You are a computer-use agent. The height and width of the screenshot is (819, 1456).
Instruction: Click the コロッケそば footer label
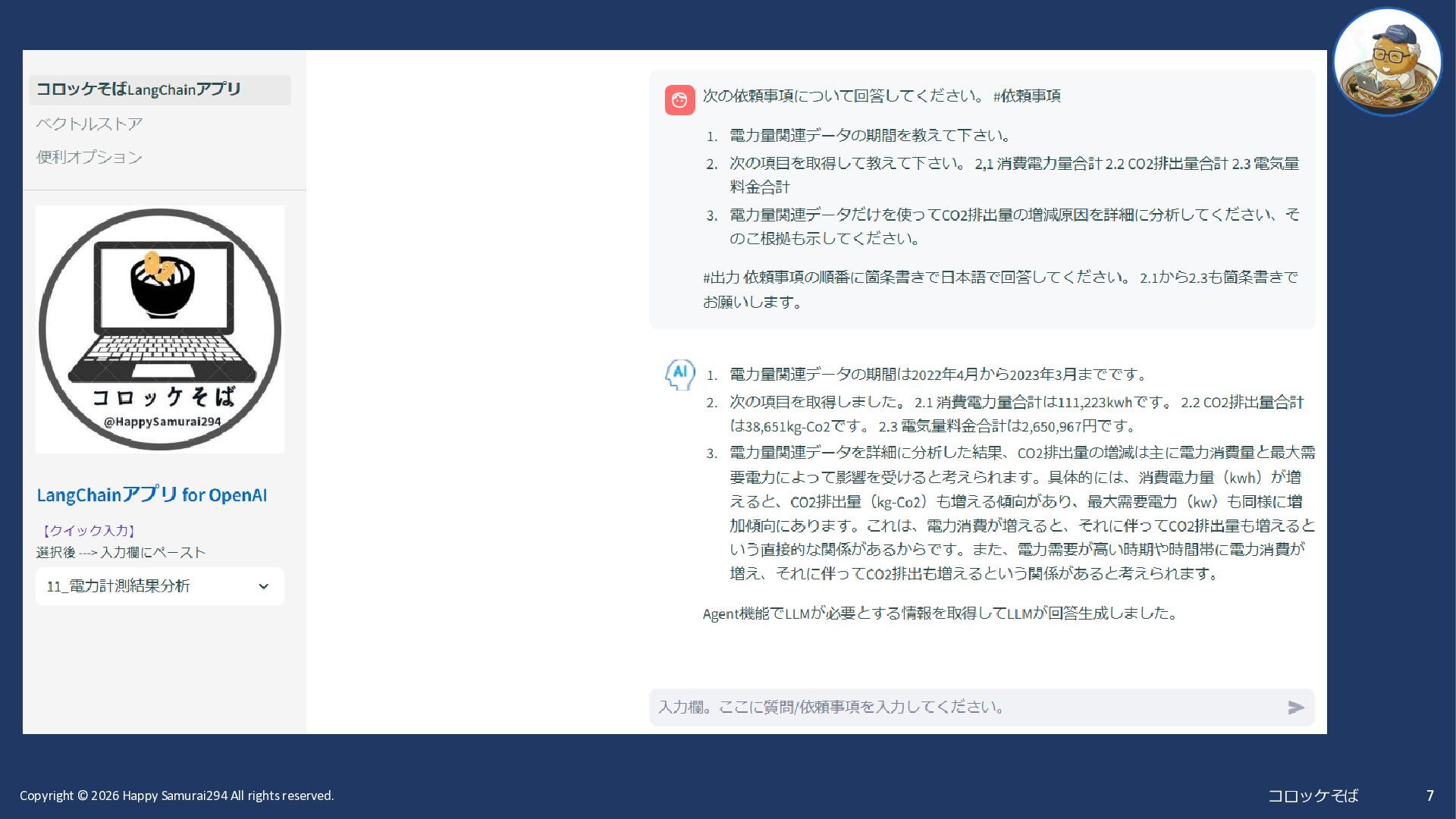(x=1313, y=795)
